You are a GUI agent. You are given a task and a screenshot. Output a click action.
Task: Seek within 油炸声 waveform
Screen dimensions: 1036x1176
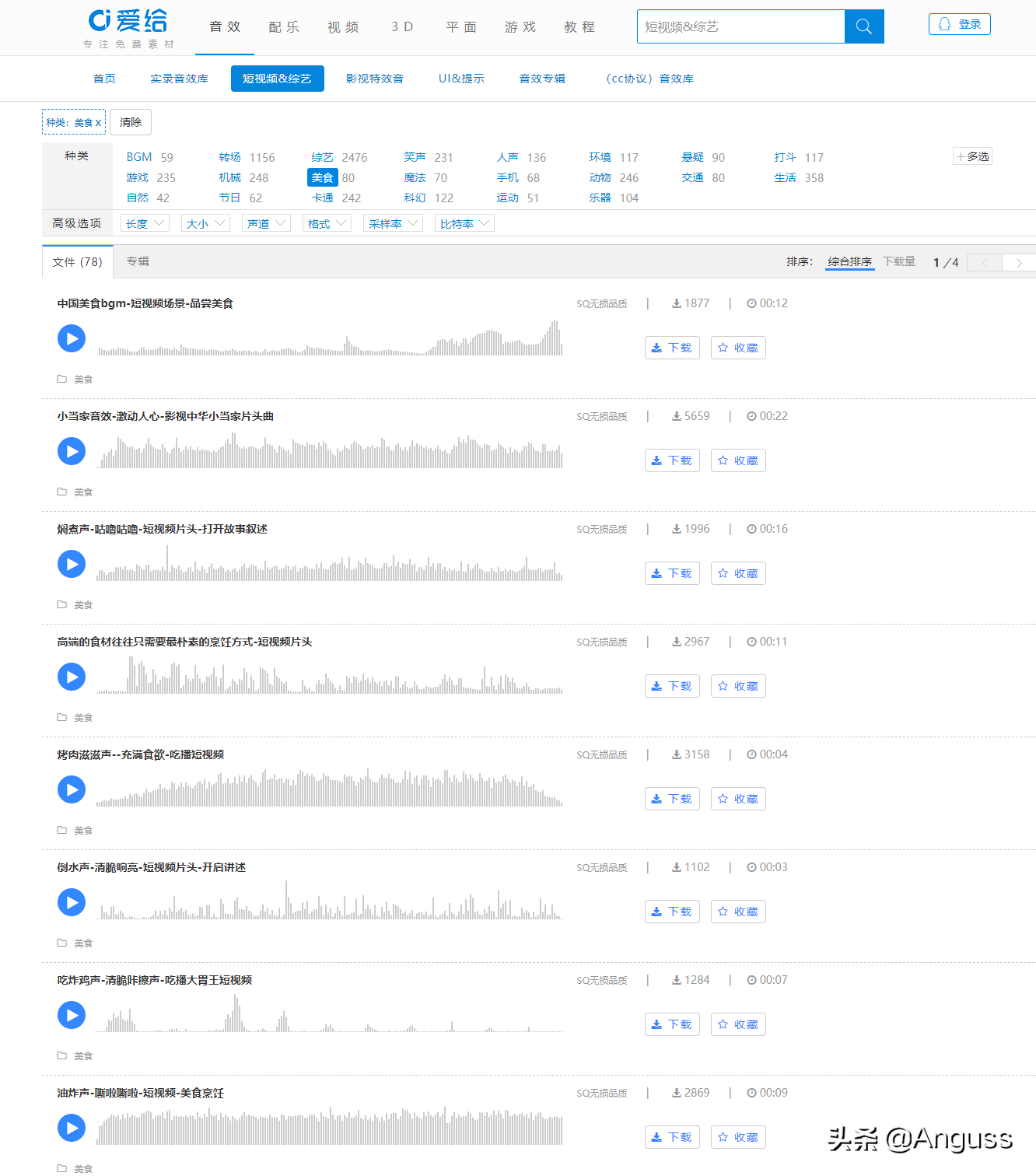tap(330, 1126)
